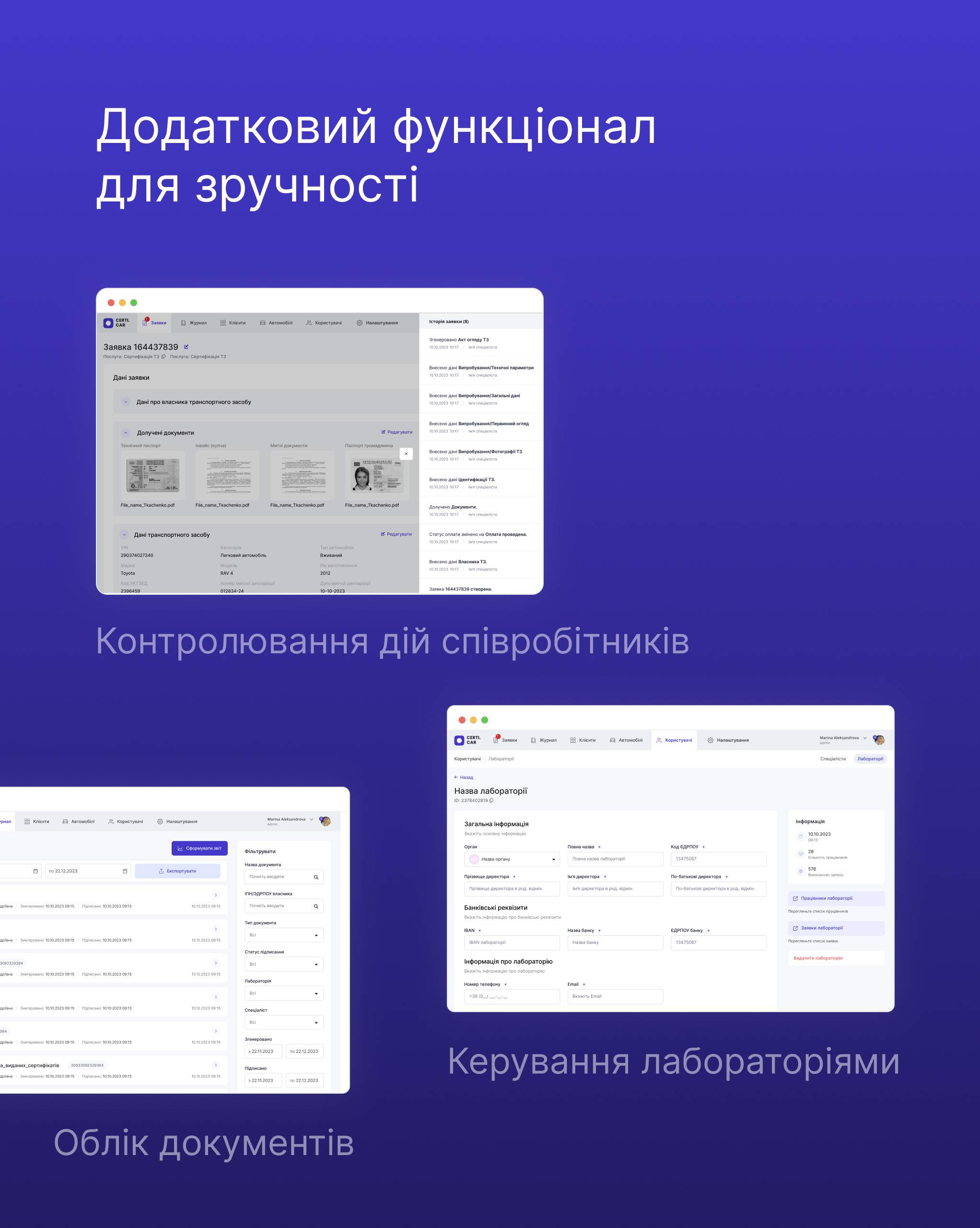Screen dimensions: 980x1228
Task: Open Технічний паспорт document thumbnail
Action: pos(152,475)
